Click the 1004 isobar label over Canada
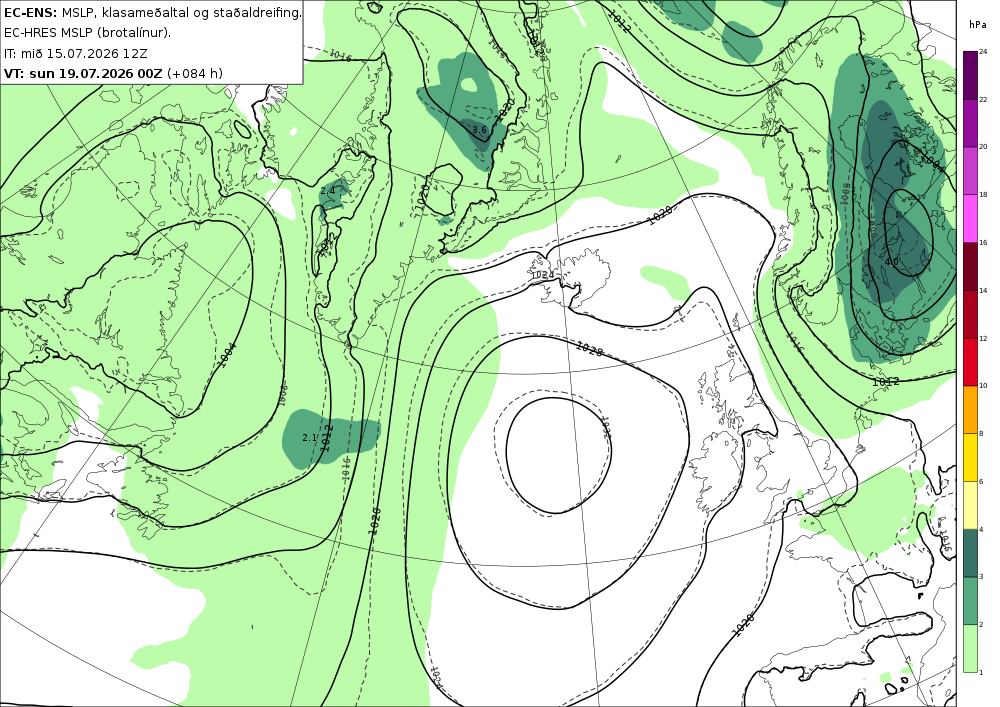The width and height of the screenshot is (1000, 707). 228,354
